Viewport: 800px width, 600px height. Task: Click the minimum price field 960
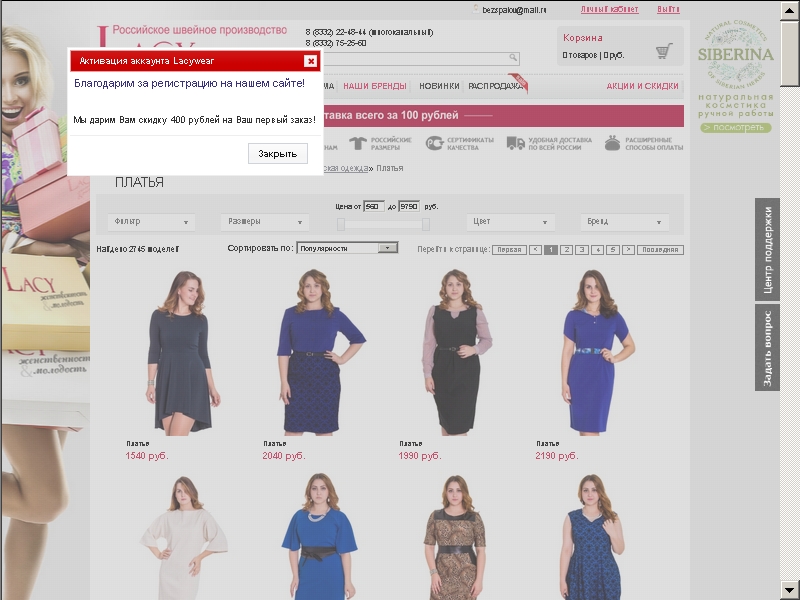pyautogui.click(x=373, y=207)
